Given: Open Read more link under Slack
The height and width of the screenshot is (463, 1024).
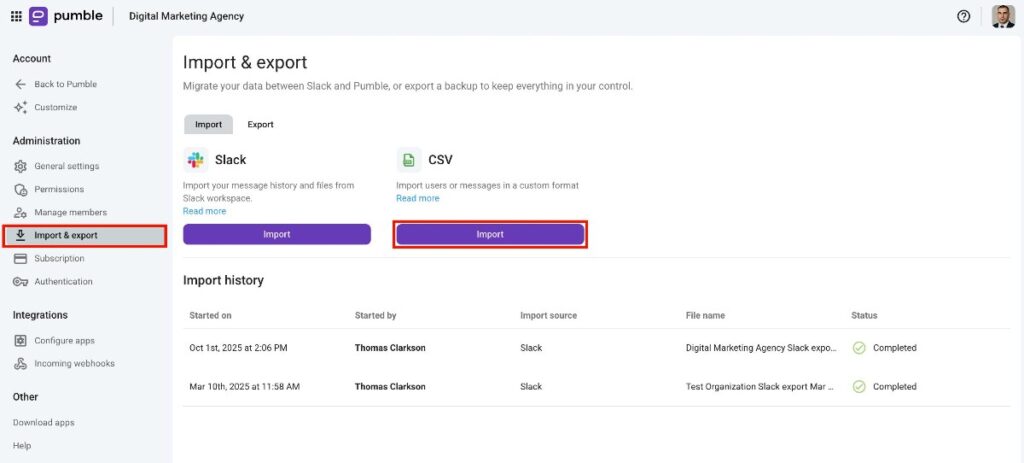Looking at the screenshot, I should click(204, 211).
